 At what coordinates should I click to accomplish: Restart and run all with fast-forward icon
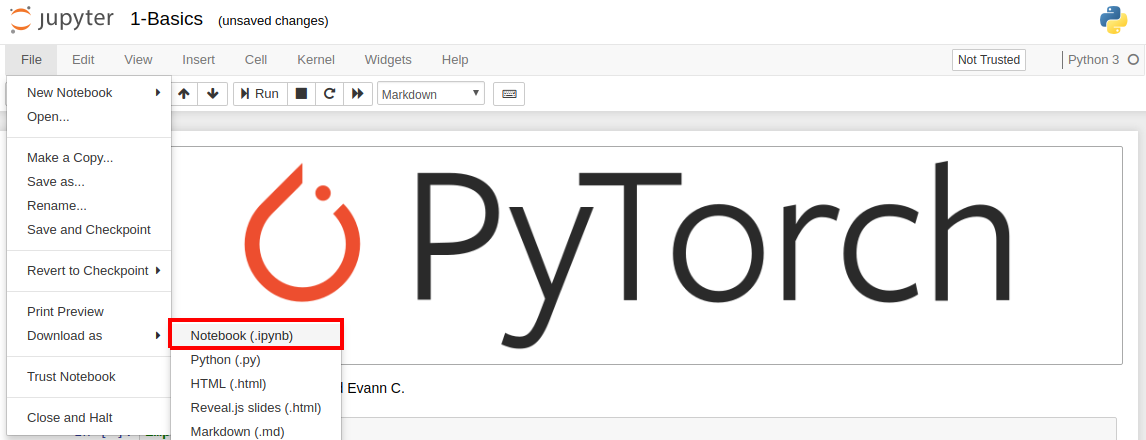357,94
